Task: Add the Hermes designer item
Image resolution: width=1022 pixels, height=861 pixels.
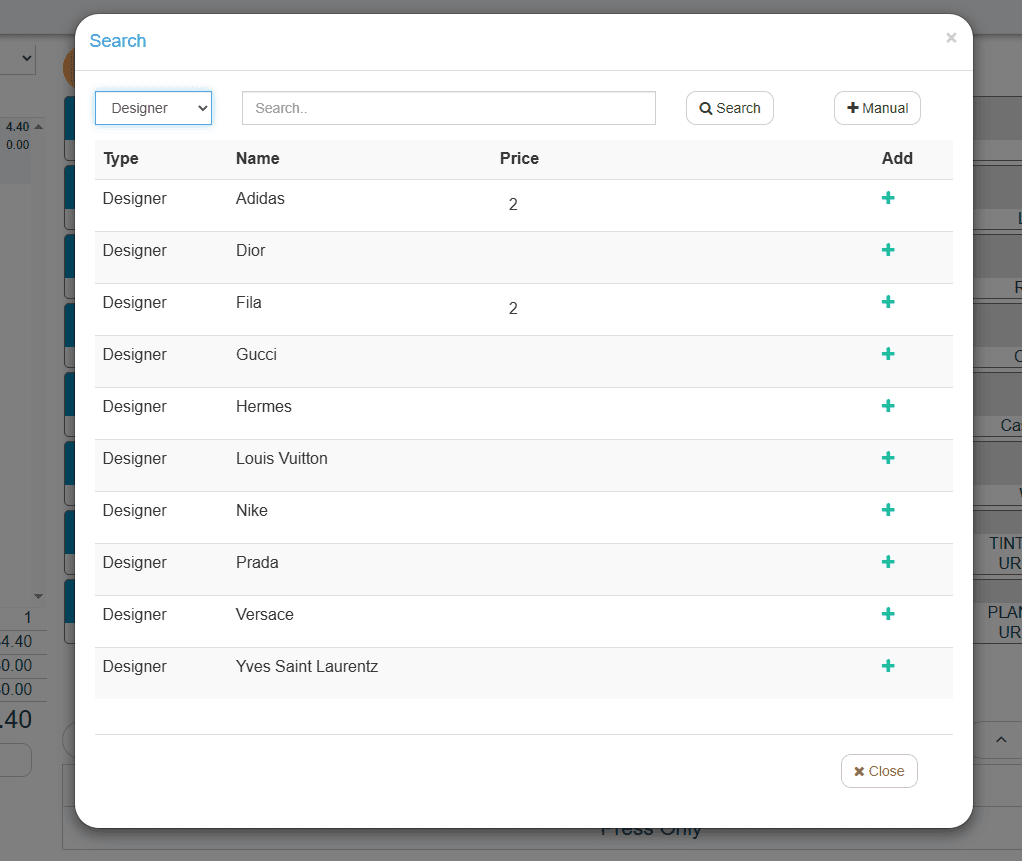Action: tap(888, 406)
